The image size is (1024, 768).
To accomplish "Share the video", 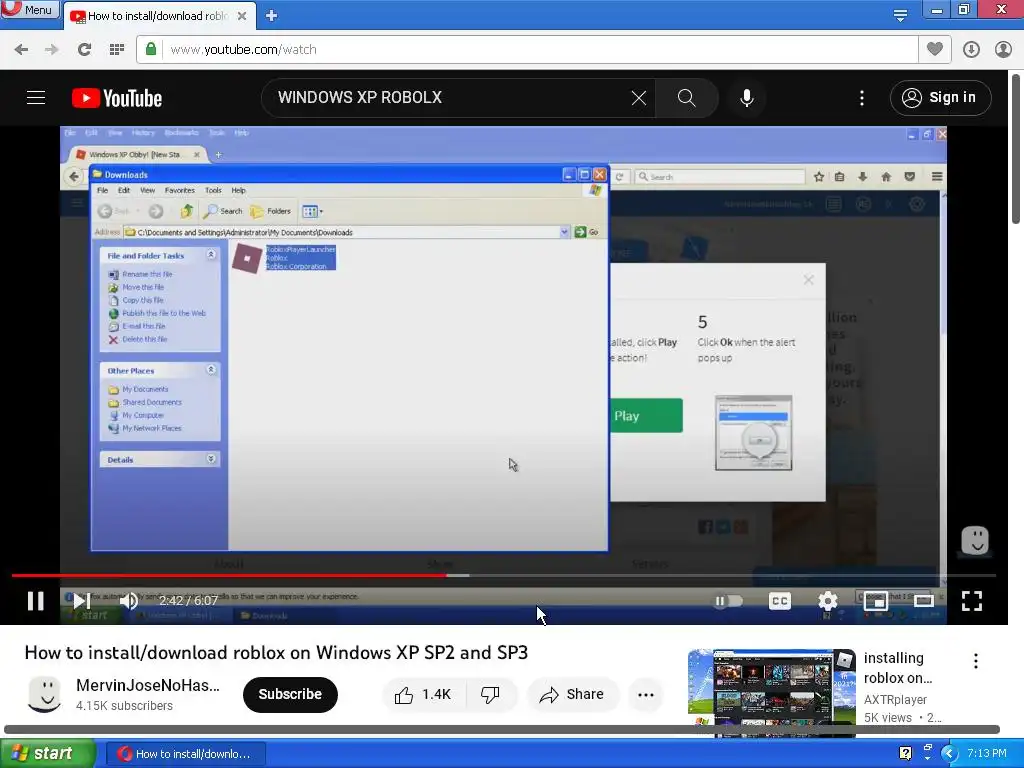I will 571,694.
